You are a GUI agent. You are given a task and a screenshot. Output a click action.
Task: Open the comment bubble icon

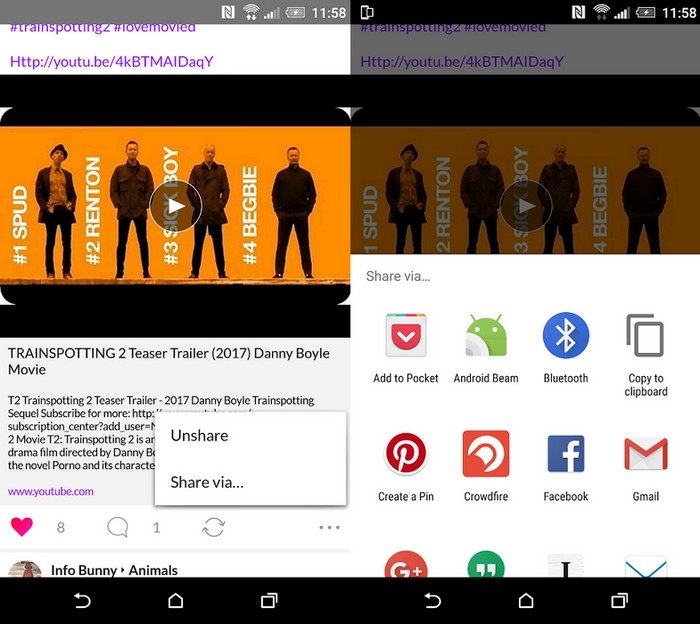118,527
